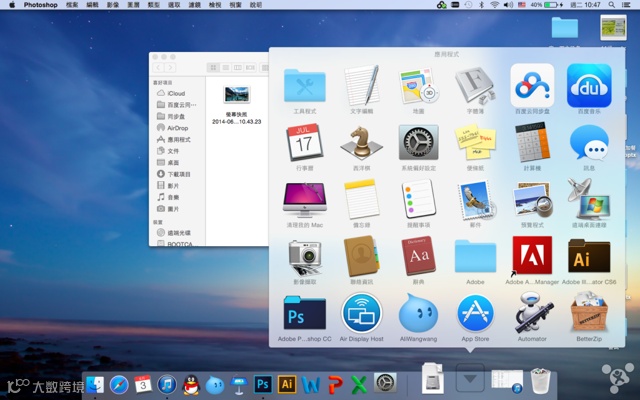
Task: Open the Photoshop application menu in menu bar
Action: click(x=40, y=5)
